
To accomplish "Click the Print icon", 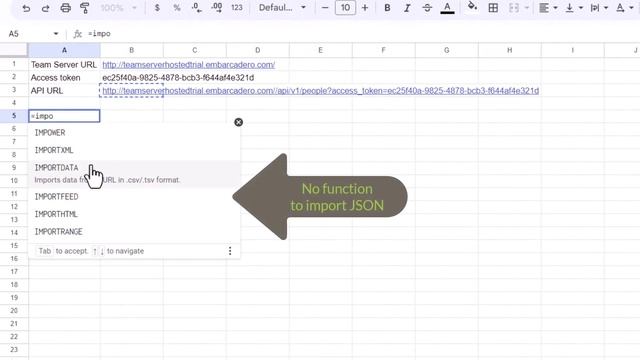I will tap(65, 8).
